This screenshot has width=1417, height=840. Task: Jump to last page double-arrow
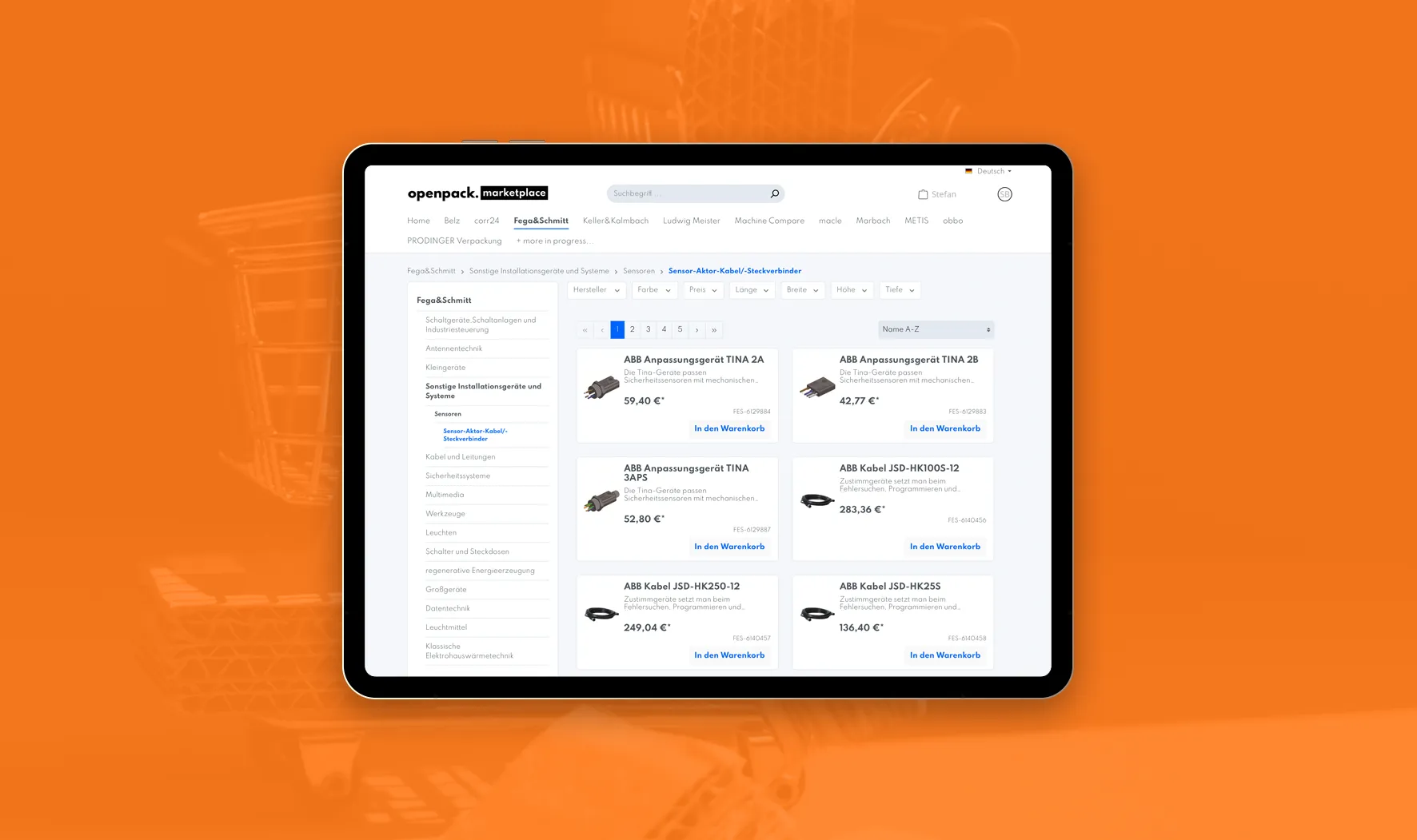coord(714,330)
